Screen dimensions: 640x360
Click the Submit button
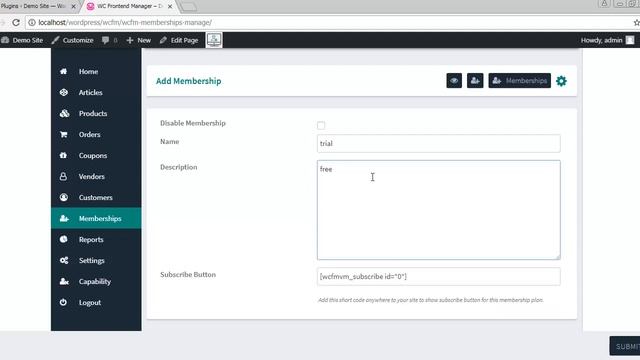[x=625, y=346]
